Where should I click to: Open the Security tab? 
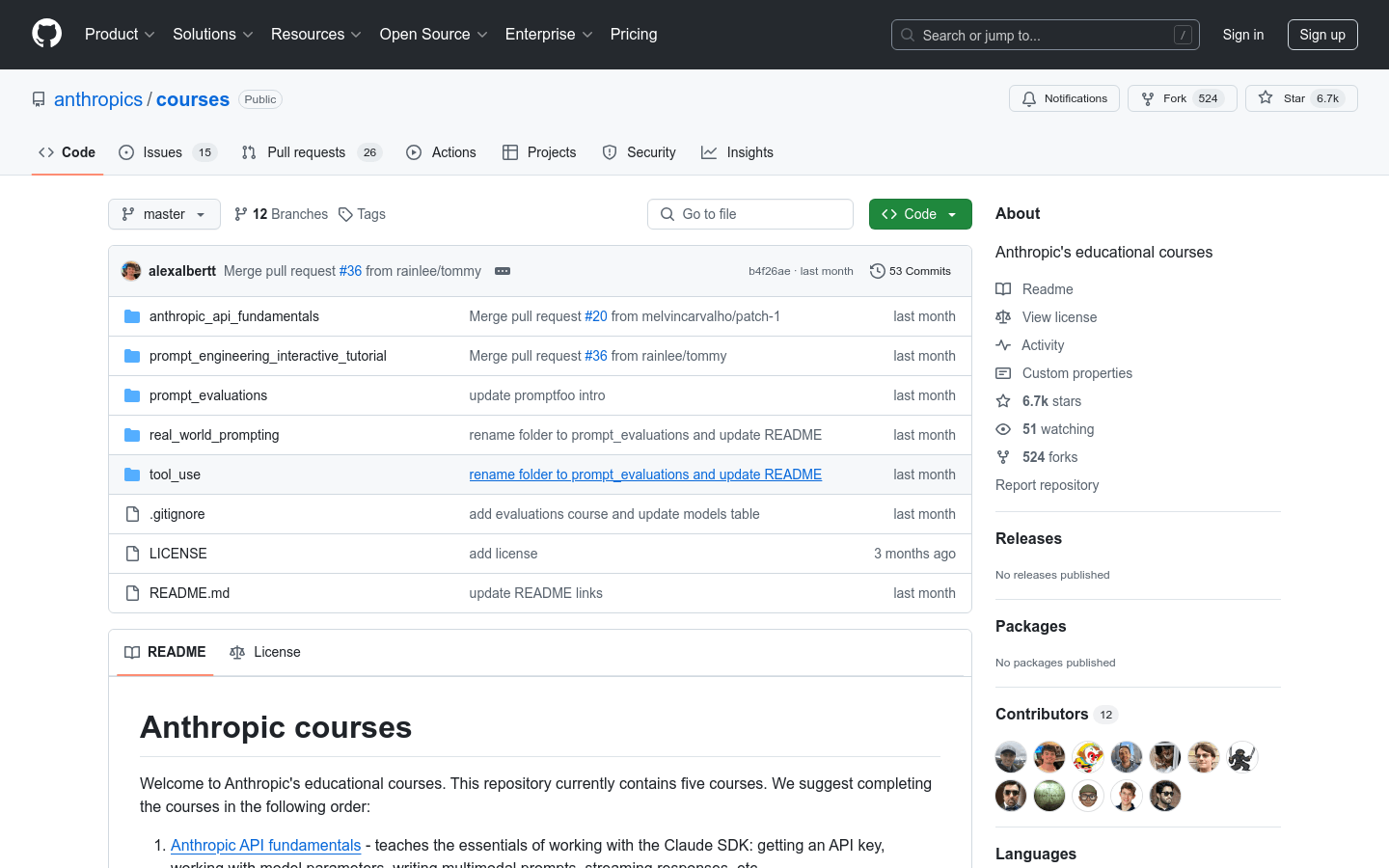tap(639, 152)
